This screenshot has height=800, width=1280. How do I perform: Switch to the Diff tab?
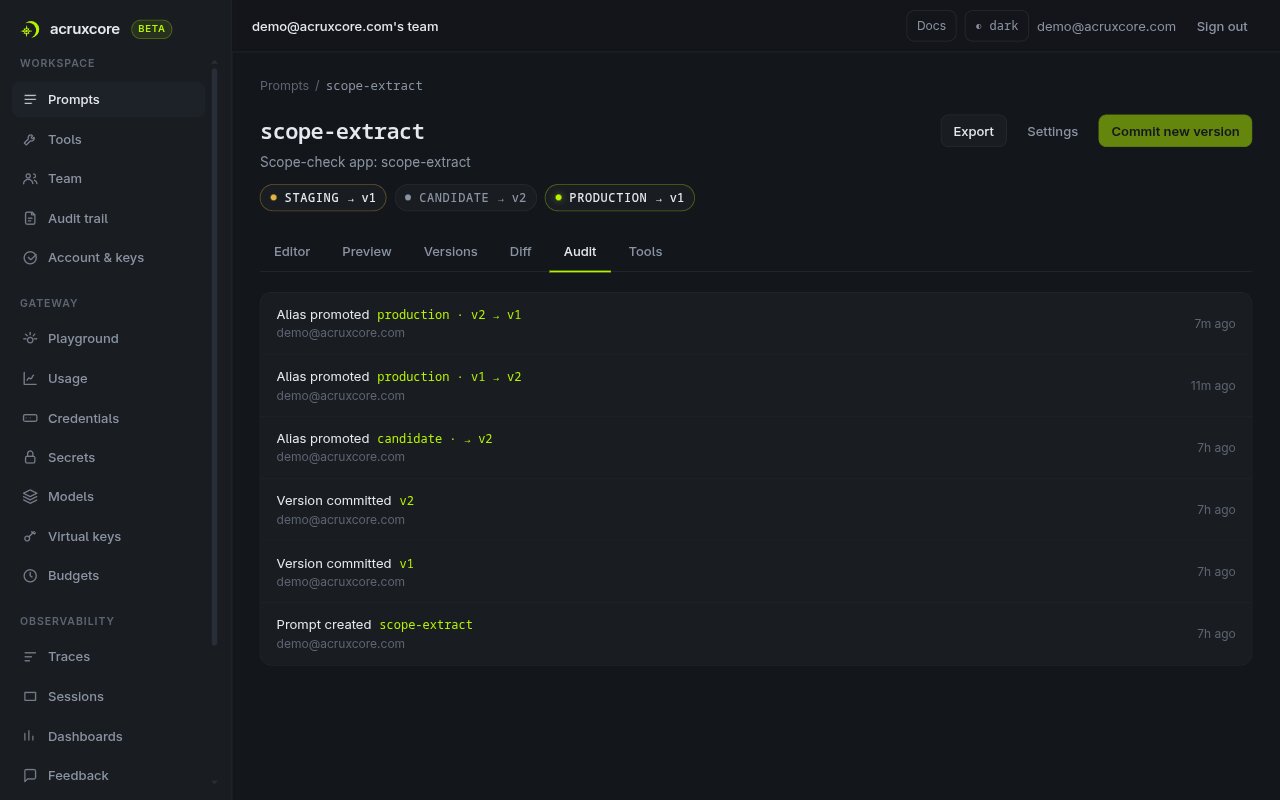pos(521,252)
